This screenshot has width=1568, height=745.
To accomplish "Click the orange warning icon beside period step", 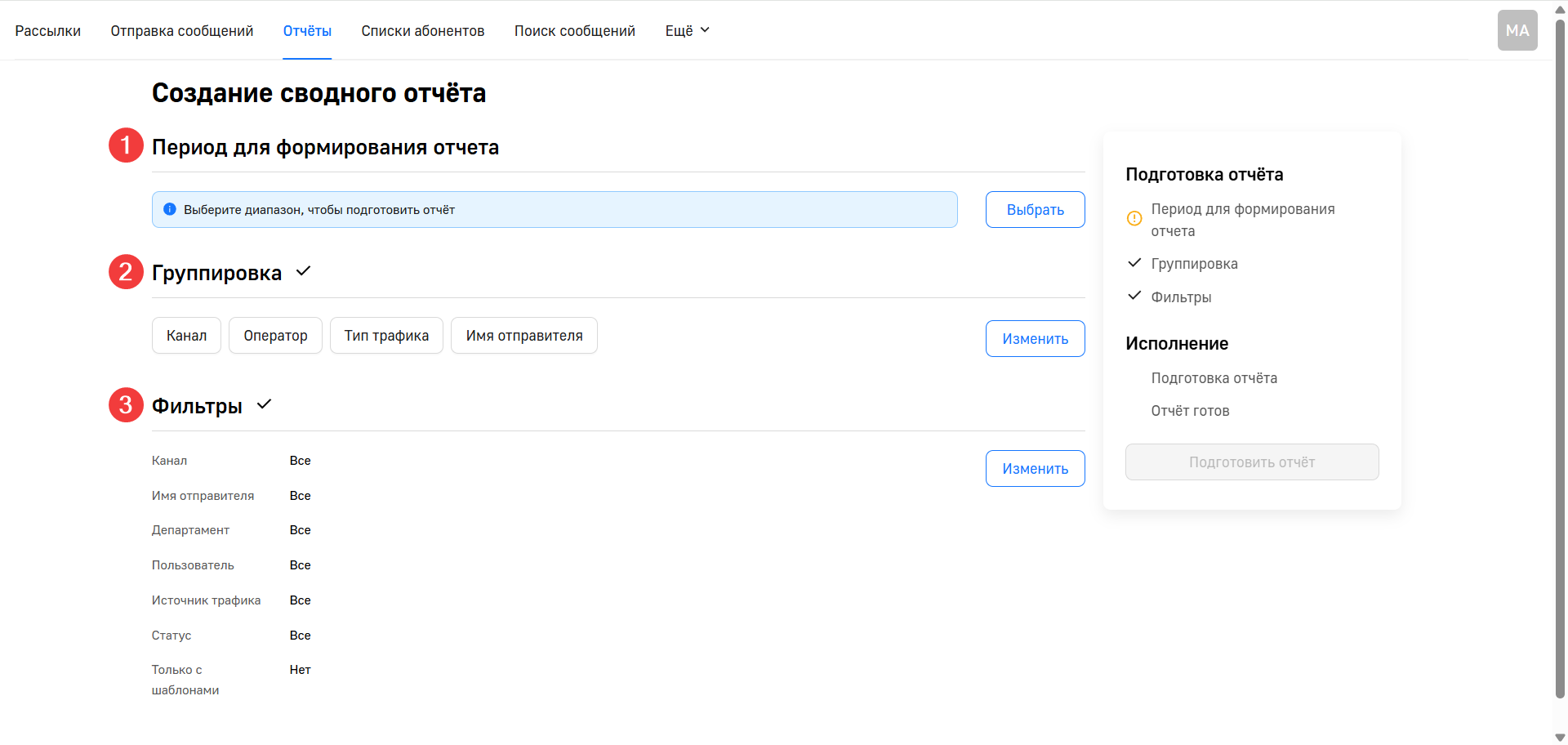I will tap(1134, 218).
